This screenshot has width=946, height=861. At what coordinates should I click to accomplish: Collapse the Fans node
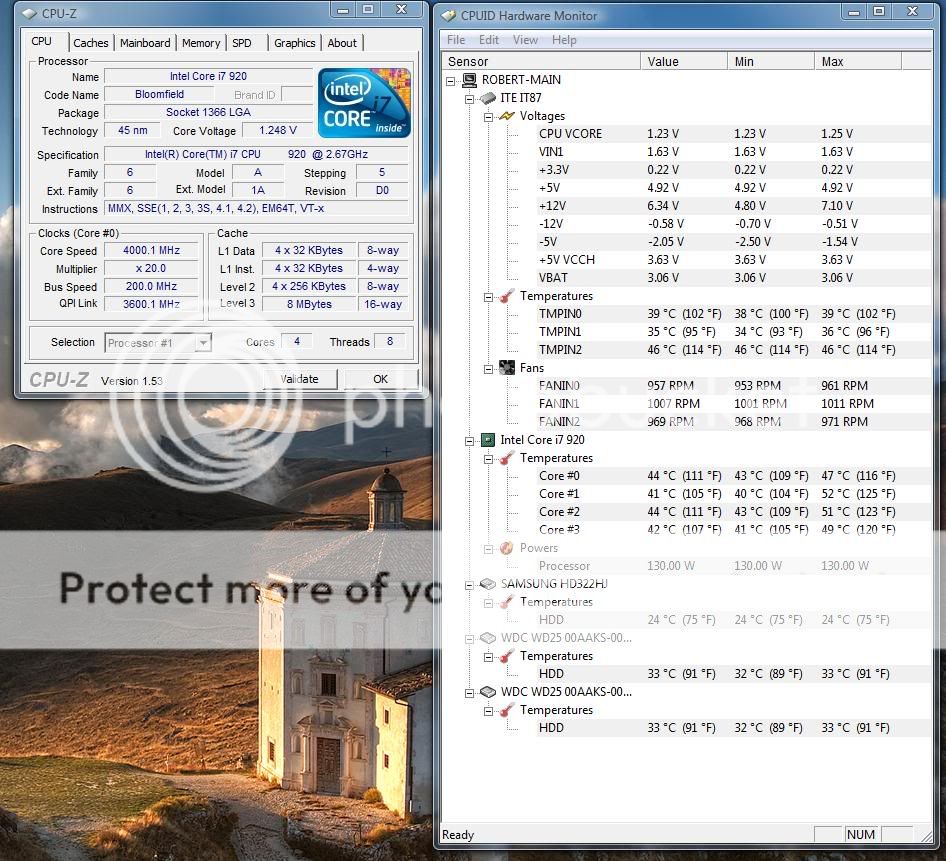pos(489,369)
